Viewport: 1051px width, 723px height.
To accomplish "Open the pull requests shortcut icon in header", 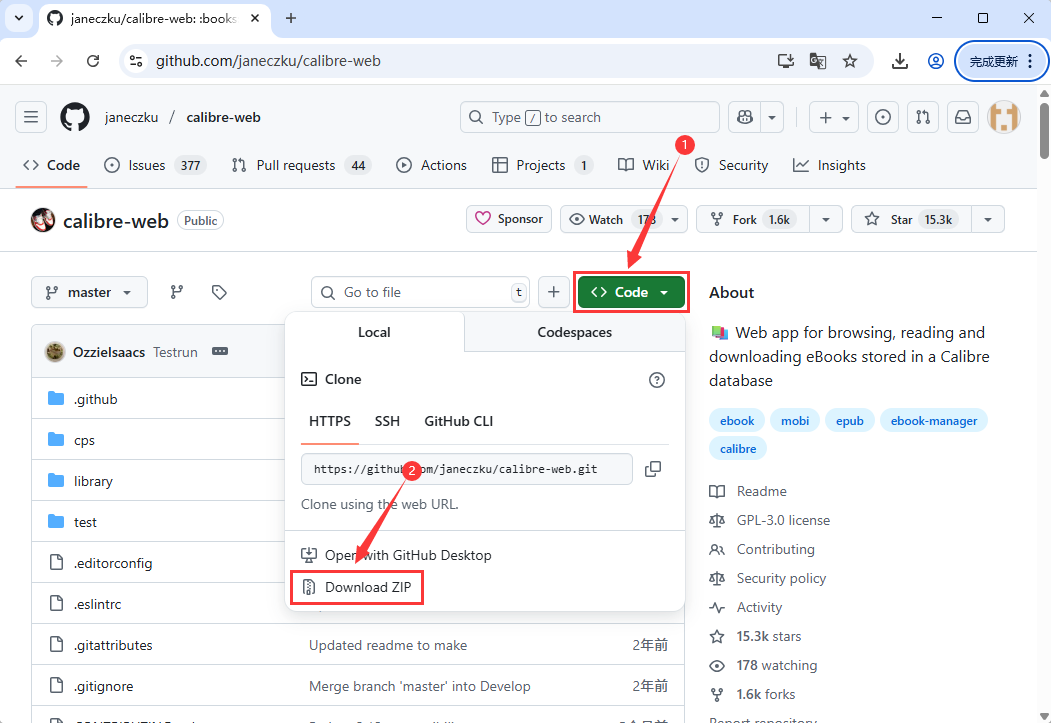I will point(923,117).
